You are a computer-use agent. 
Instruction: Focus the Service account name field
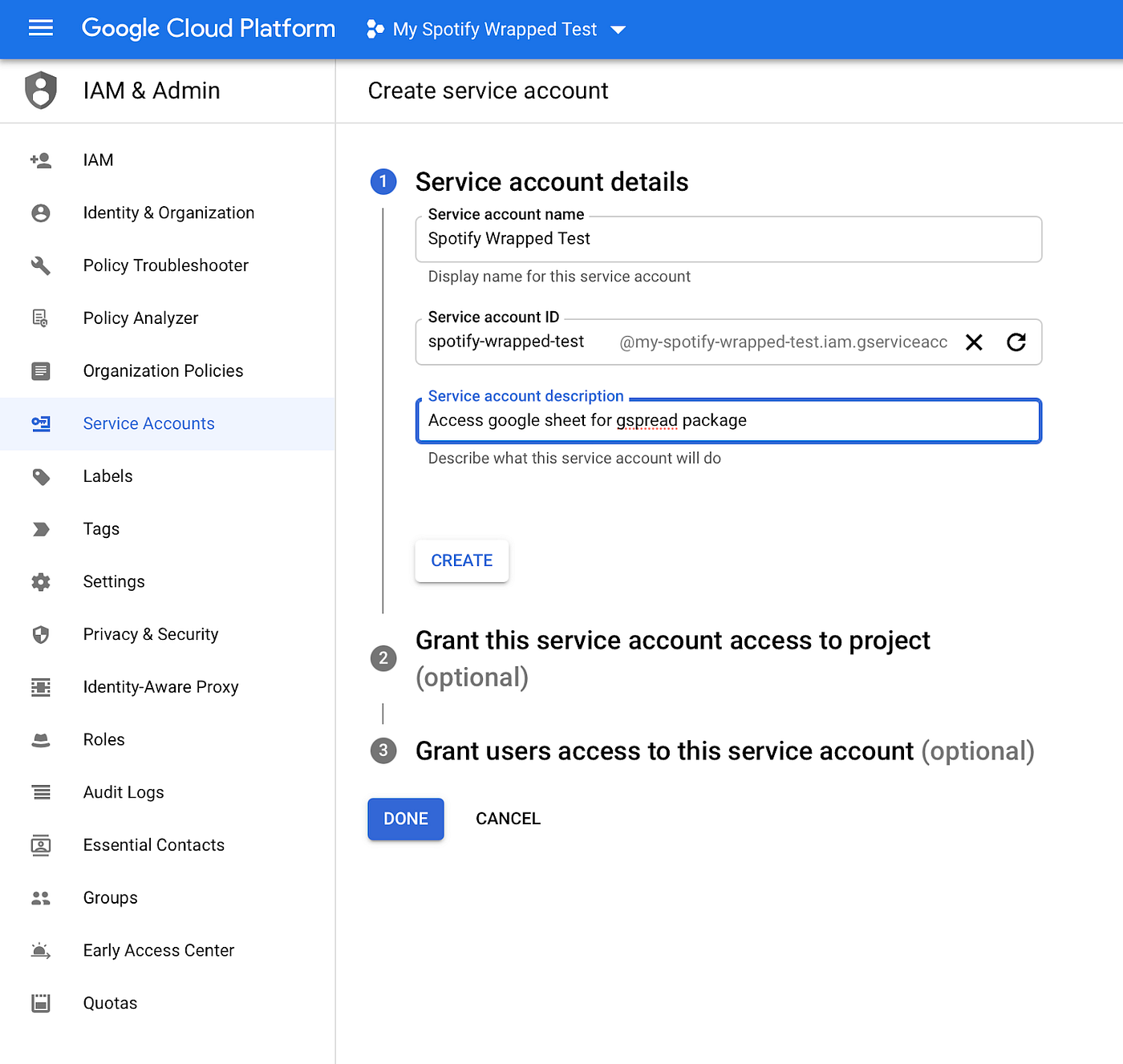tap(728, 239)
